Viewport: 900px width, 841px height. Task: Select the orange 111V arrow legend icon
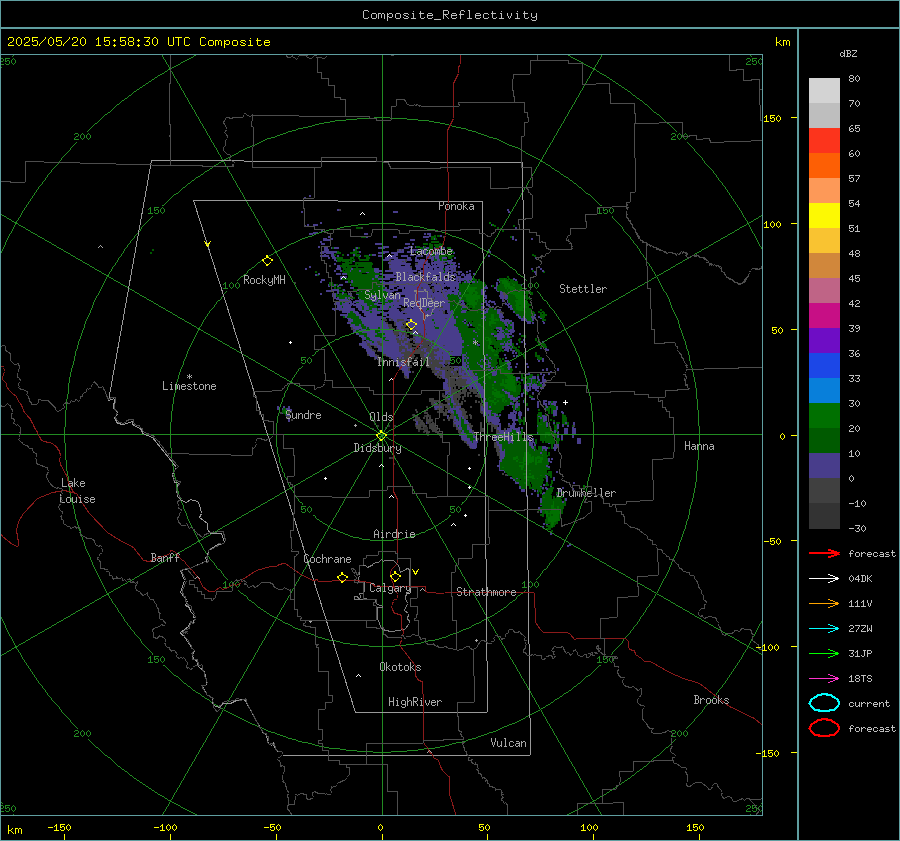pyautogui.click(x=824, y=603)
